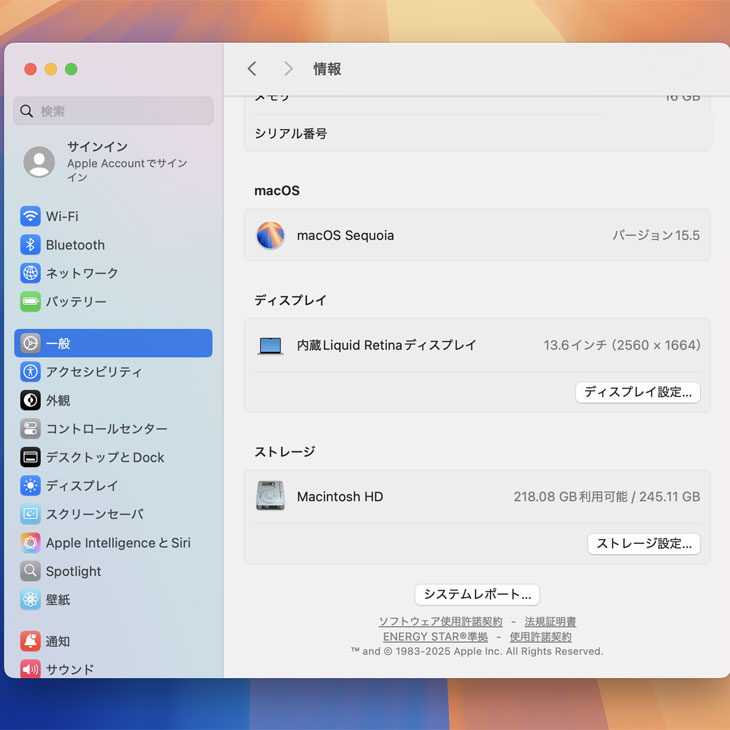Click 内蔵Liquid Retinaディスプレイ label
Screen dimensions: 730x730
coord(386,345)
